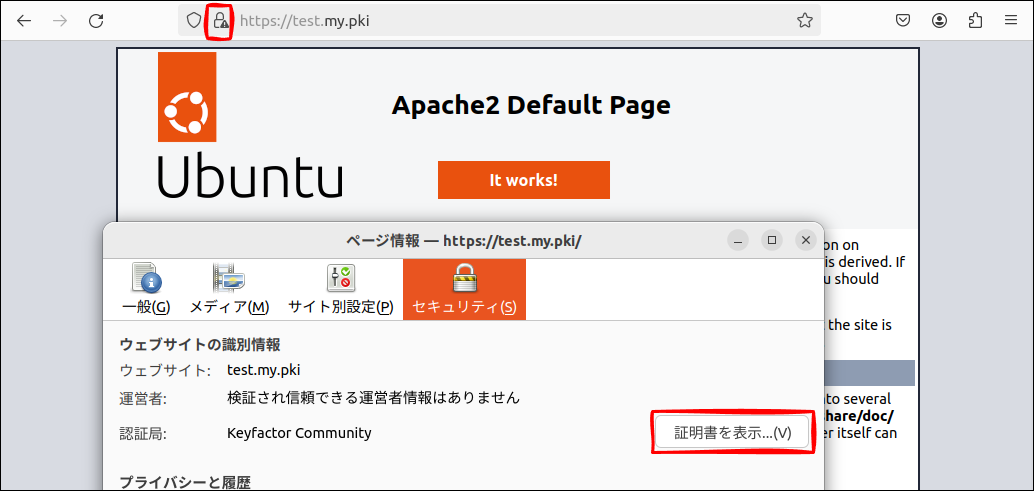Select the セキュリティ tab
Screen dimensions: 1034x491
[464, 290]
